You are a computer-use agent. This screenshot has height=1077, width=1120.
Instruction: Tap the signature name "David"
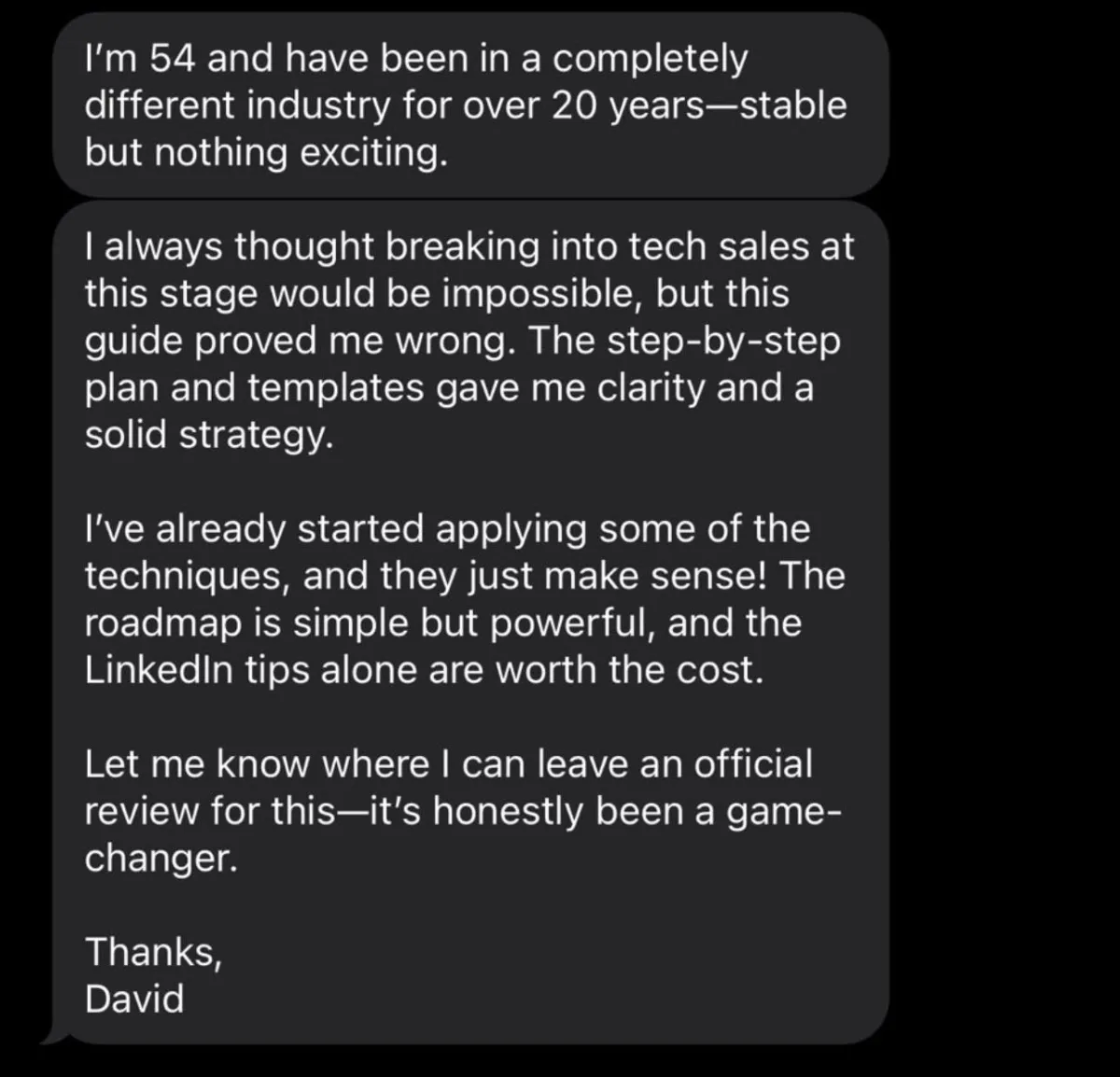tap(134, 999)
